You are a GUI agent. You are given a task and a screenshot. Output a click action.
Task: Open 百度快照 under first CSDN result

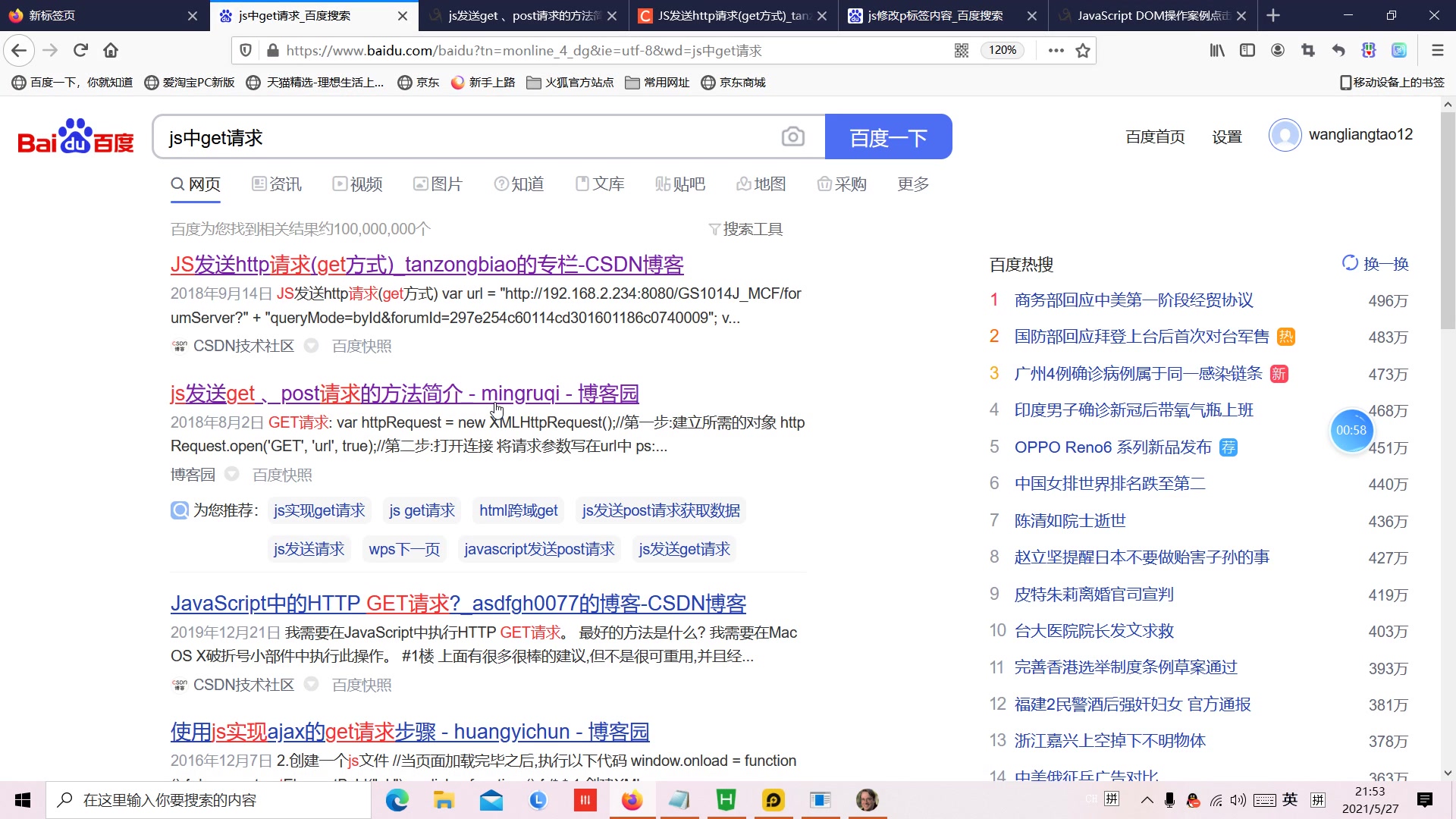362,346
